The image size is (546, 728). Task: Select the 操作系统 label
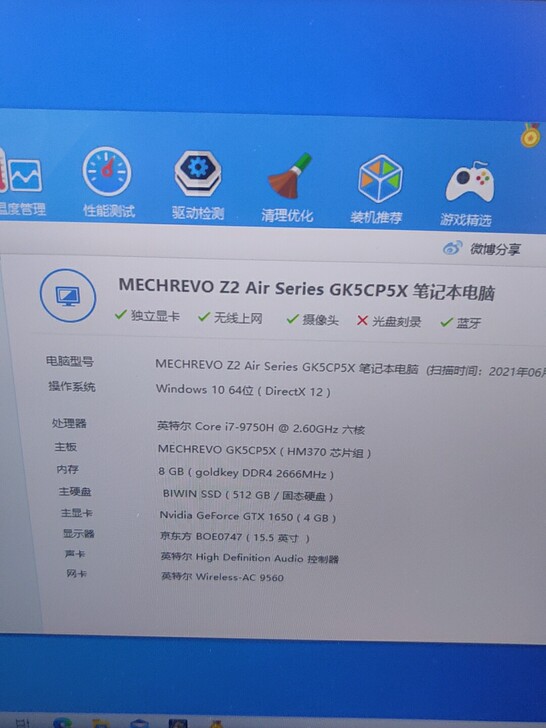click(x=72, y=386)
